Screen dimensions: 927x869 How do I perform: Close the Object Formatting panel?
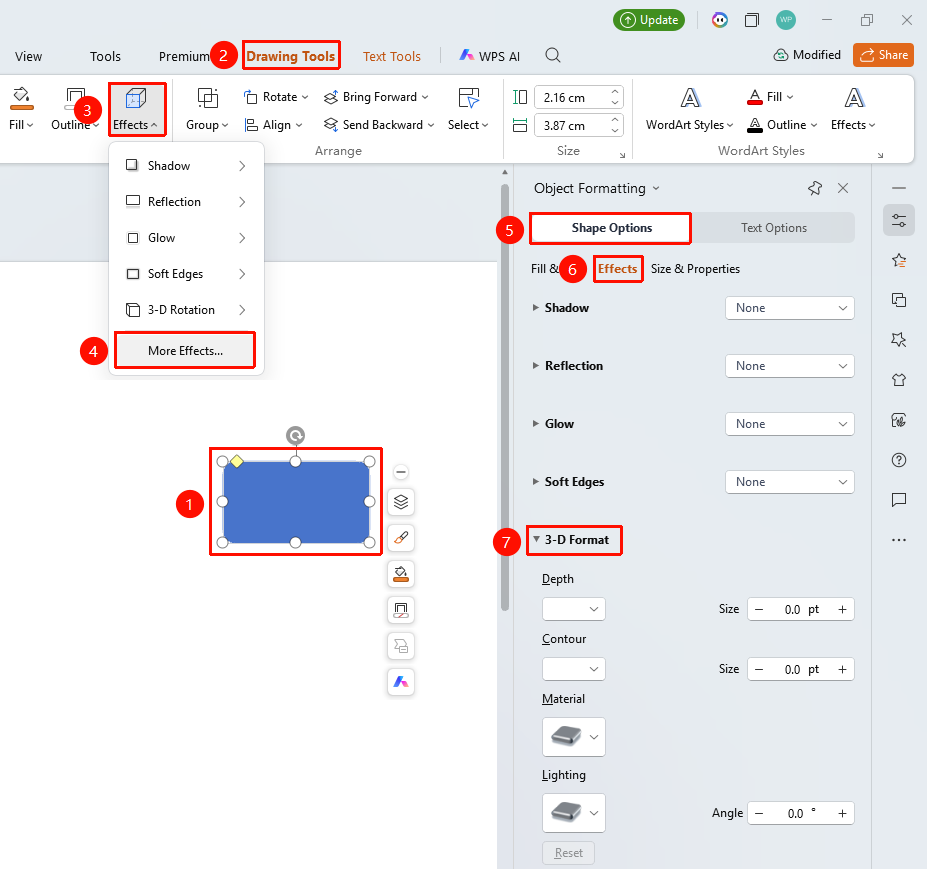843,188
